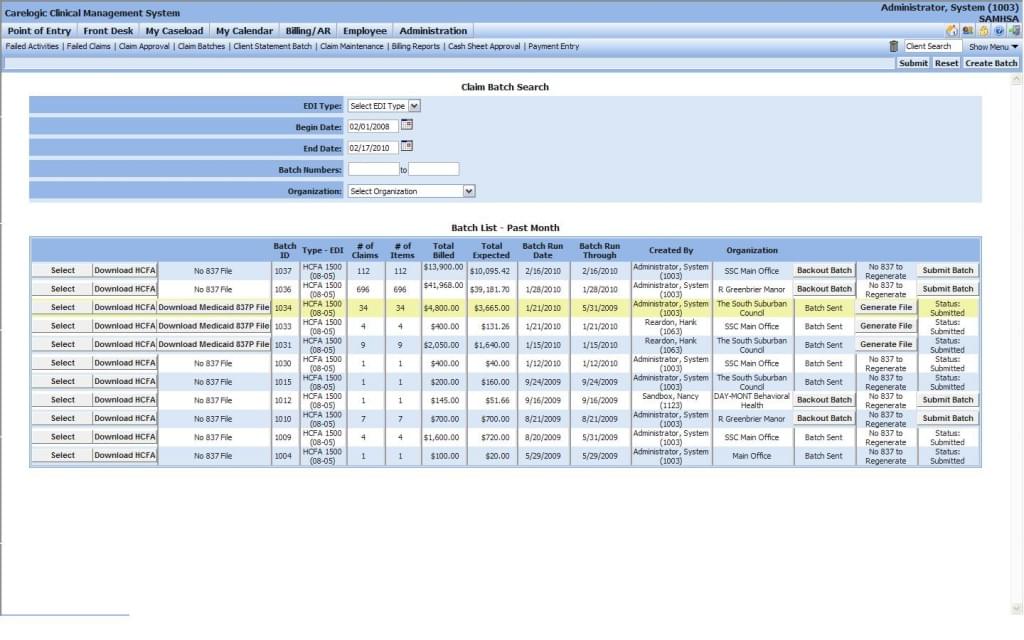Click the trash can icon beside Client Search
Screen dimensions: 1024x640
pyautogui.click(x=893, y=46)
